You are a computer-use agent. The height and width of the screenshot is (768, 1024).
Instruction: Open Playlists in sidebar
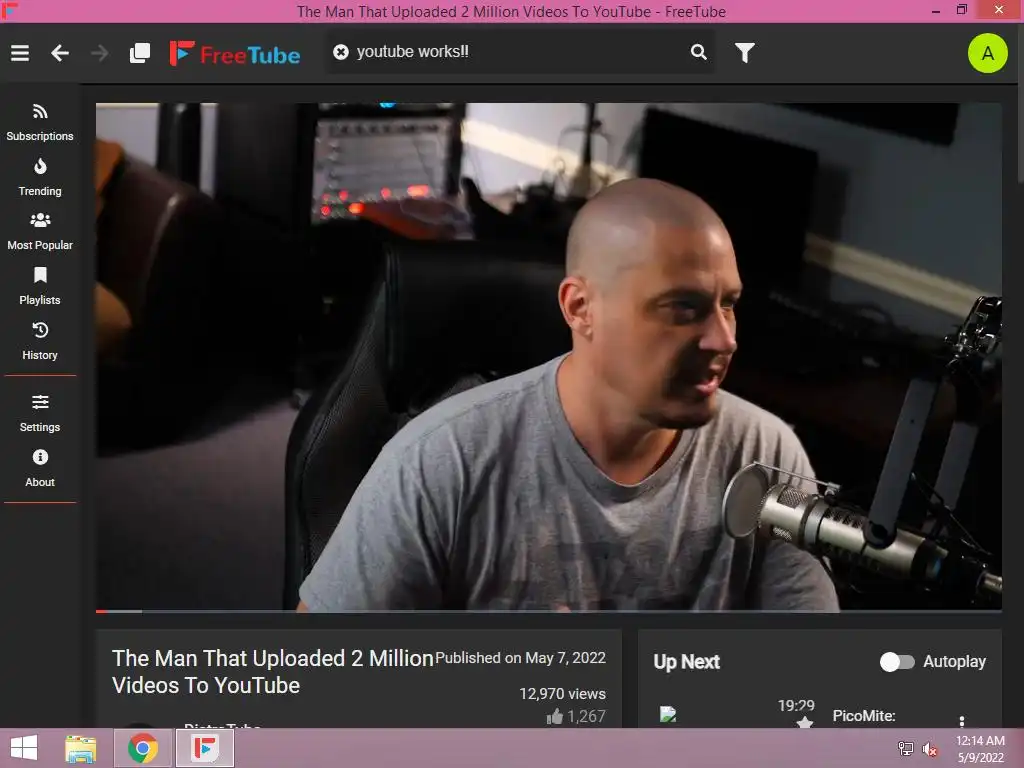tap(40, 287)
